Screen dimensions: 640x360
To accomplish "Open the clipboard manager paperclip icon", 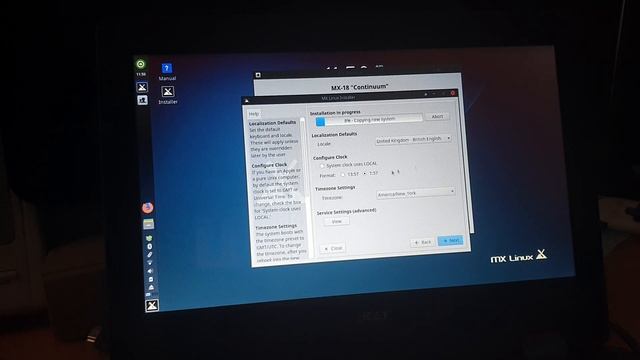I will [x=150, y=255].
